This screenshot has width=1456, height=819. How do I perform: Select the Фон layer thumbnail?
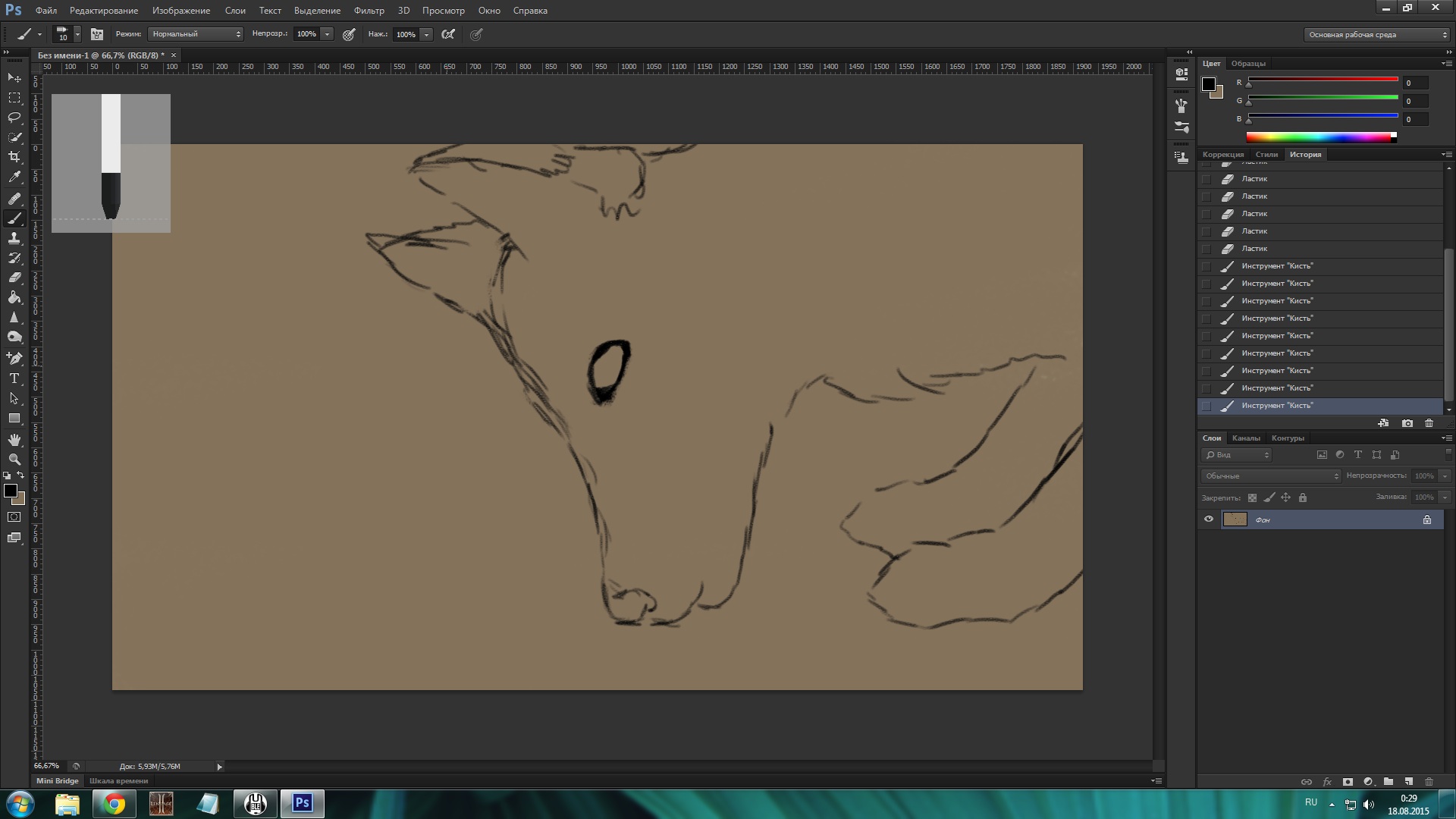coord(1235,519)
